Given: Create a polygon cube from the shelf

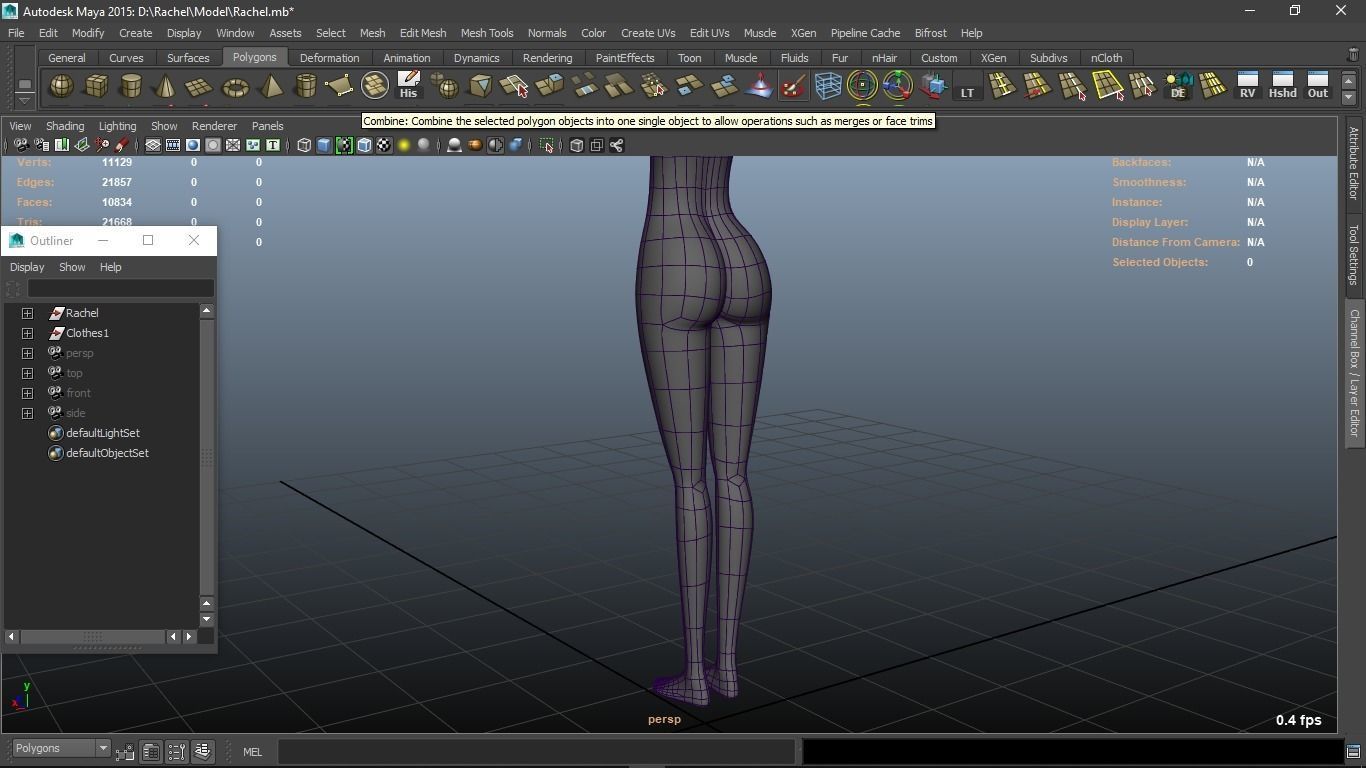Looking at the screenshot, I should [x=96, y=86].
